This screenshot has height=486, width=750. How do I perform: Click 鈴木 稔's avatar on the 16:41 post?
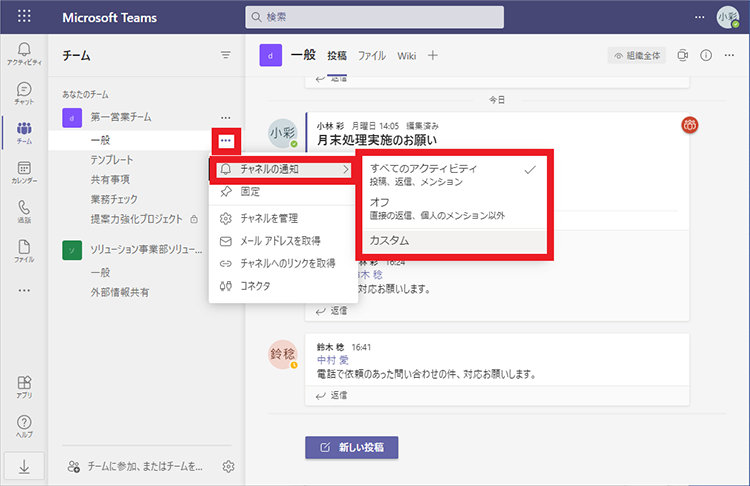[x=283, y=354]
